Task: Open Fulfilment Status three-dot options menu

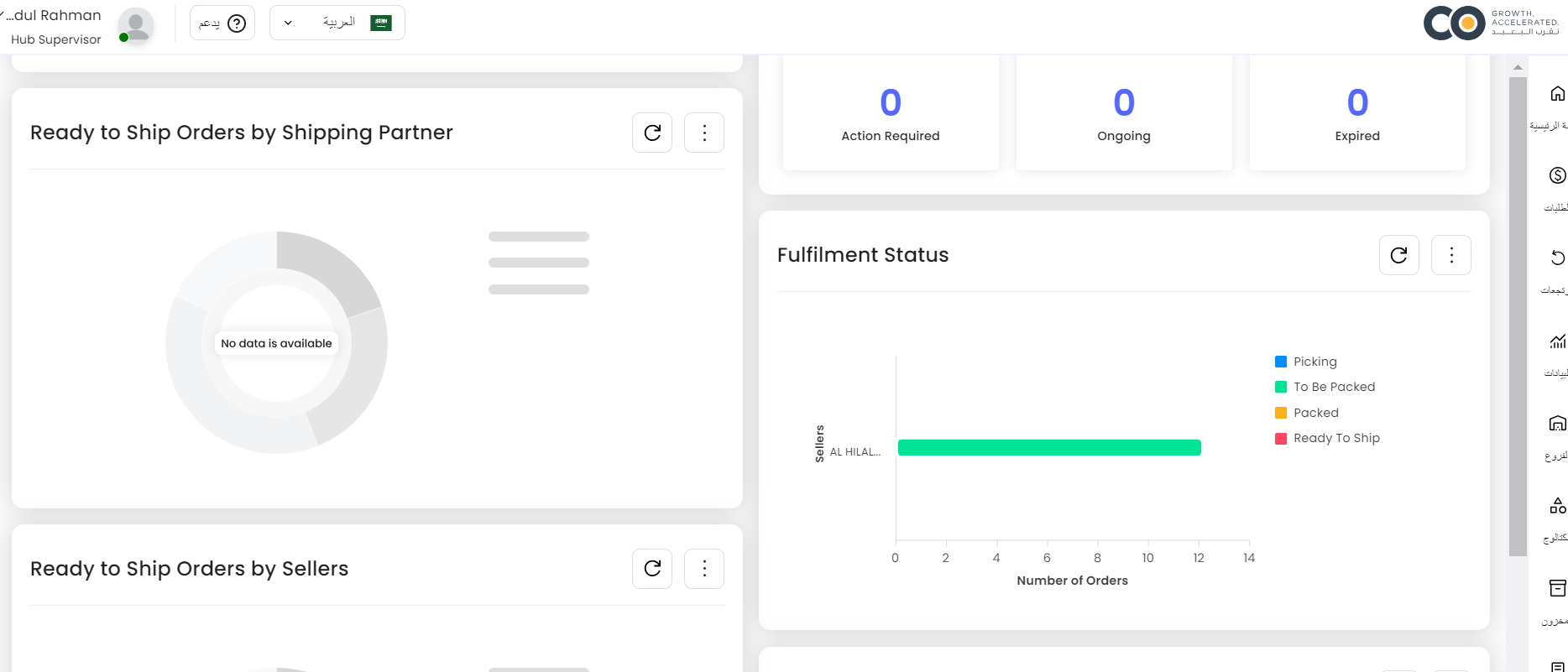Action: [1451, 255]
